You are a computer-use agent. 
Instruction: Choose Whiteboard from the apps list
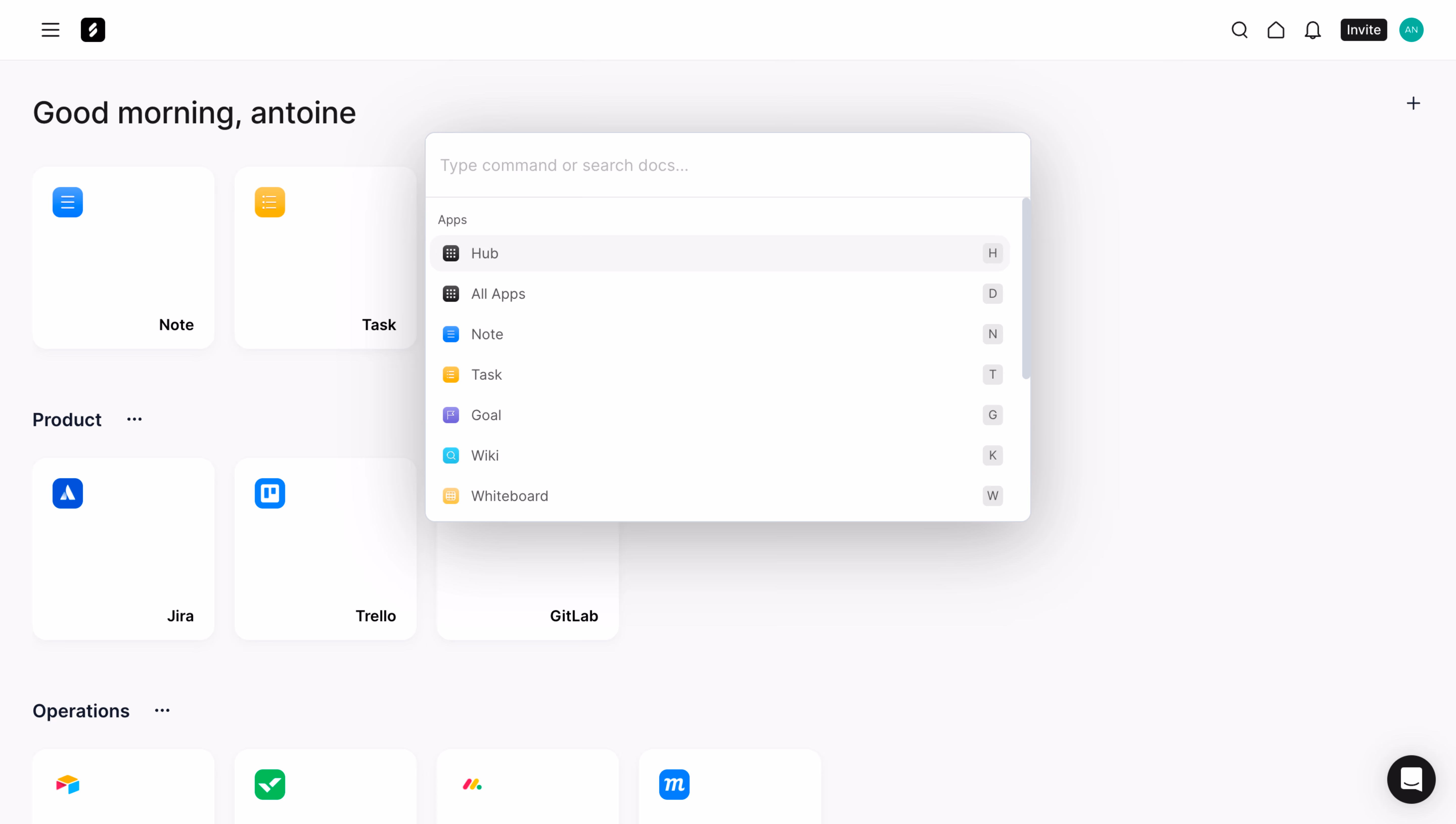720,496
